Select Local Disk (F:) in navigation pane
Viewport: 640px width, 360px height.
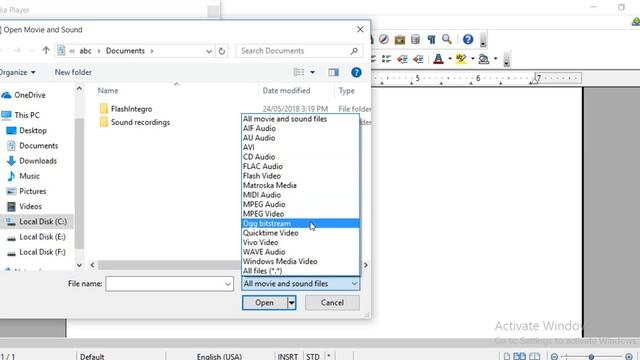[42, 252]
